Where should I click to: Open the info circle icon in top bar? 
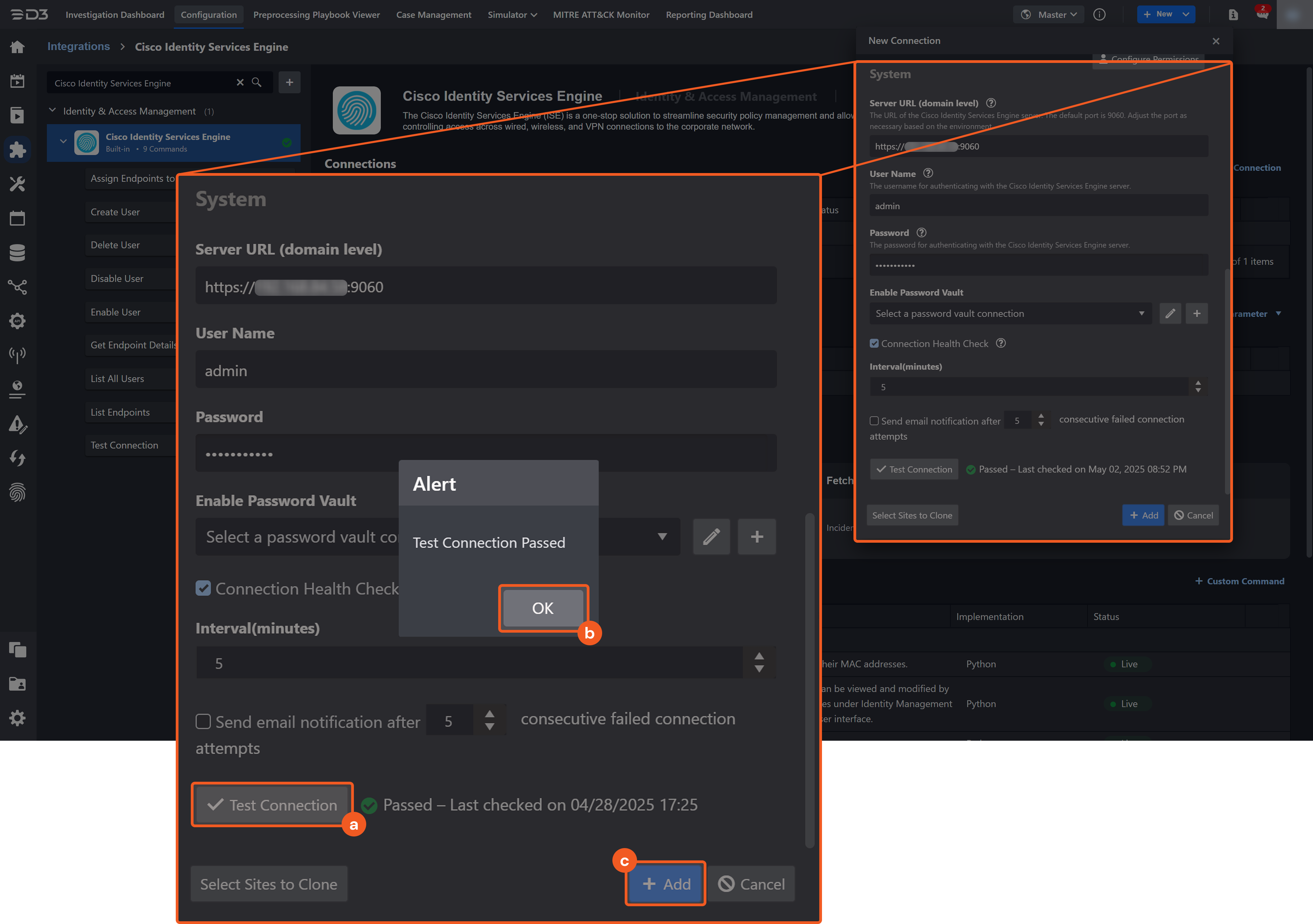pyautogui.click(x=1099, y=15)
